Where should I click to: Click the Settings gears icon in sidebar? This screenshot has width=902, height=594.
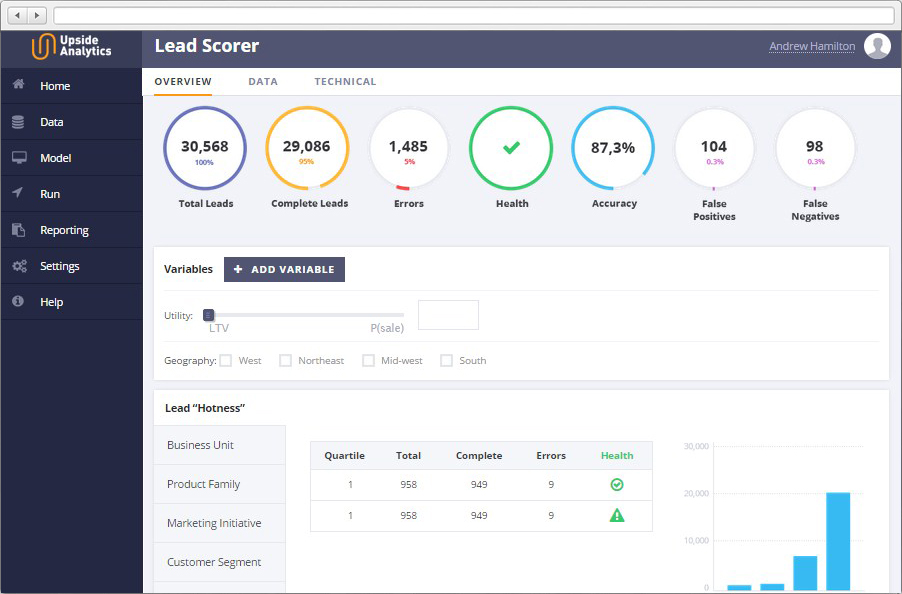pyautogui.click(x=20, y=266)
